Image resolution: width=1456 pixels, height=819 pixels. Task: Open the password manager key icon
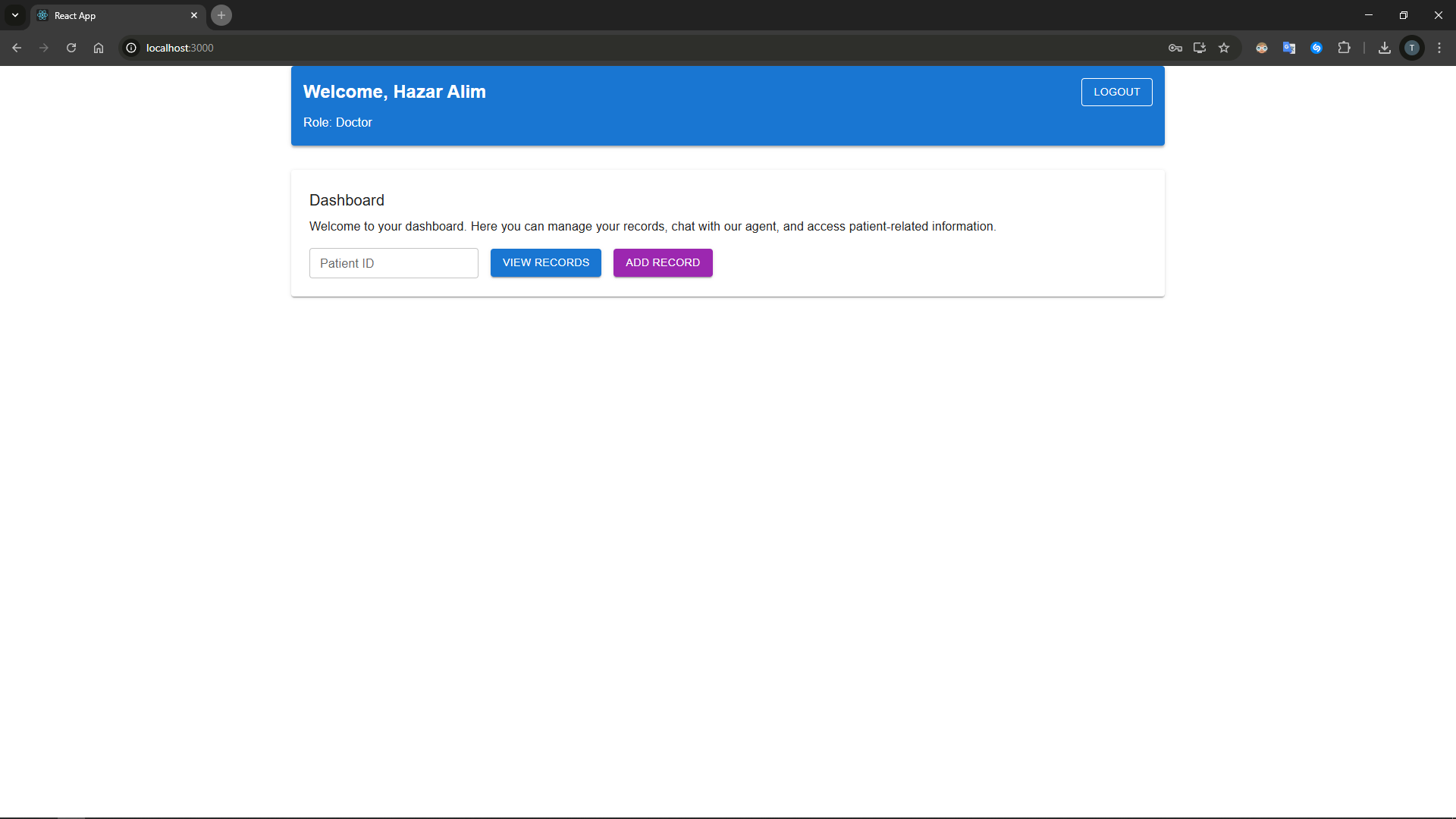pos(1175,48)
